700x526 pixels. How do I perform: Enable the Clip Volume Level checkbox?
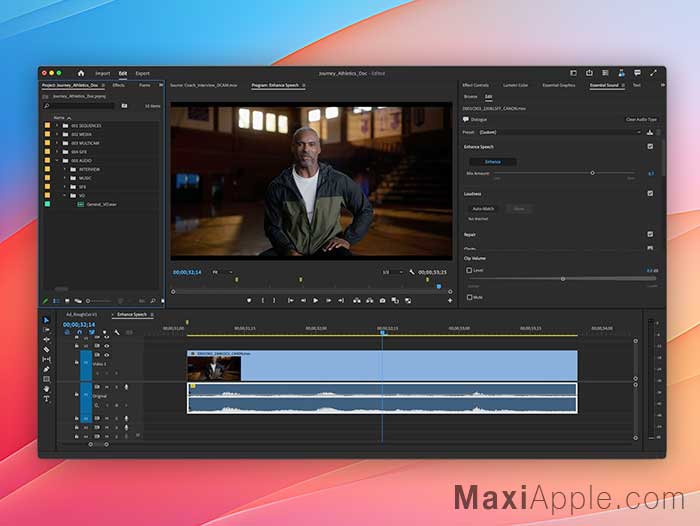(x=469, y=270)
